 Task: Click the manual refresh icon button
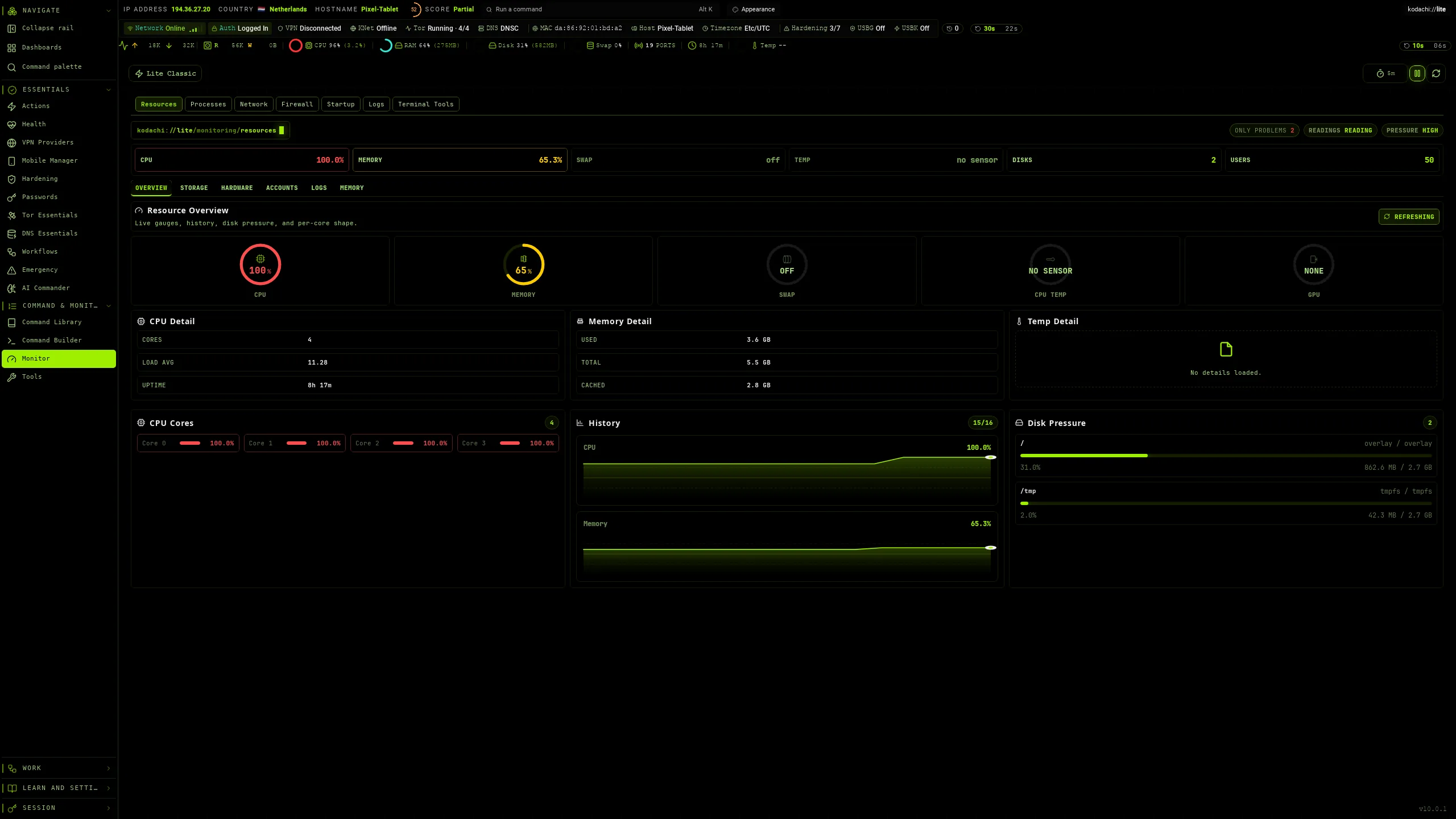pyautogui.click(x=1436, y=73)
